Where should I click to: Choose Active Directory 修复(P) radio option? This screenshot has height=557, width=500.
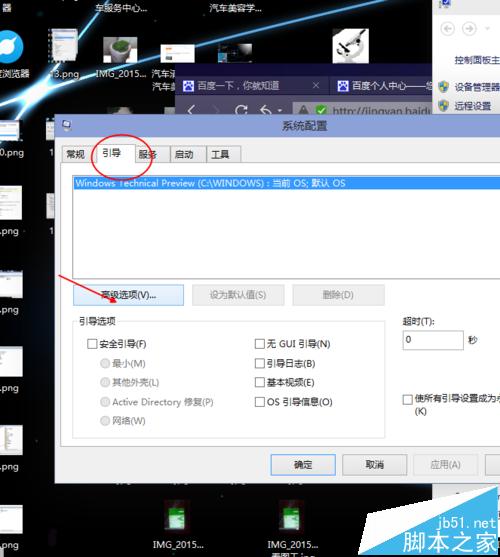click(105, 402)
